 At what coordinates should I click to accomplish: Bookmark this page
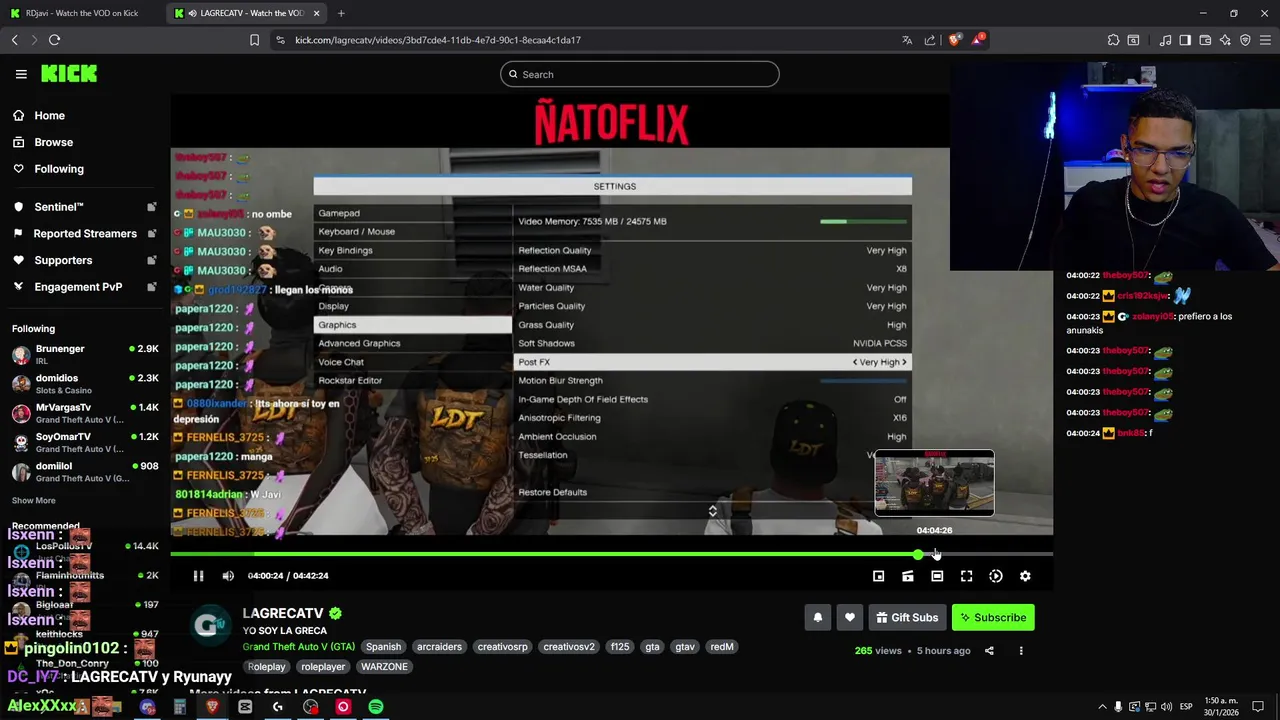coord(254,40)
